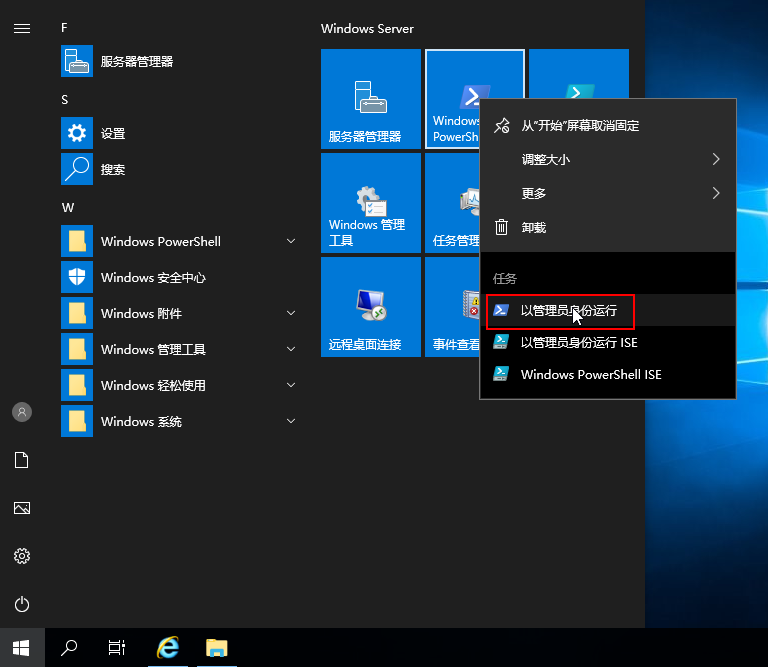Viewport: 768px width, 667px height.
Task: Choose Windows PowerShell ISE in context menu
Action: click(607, 374)
